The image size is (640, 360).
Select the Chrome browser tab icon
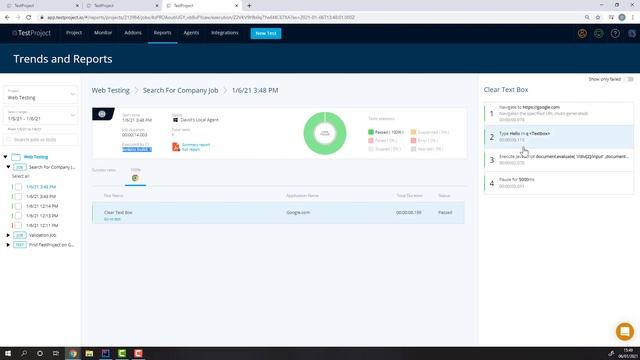click(135, 178)
